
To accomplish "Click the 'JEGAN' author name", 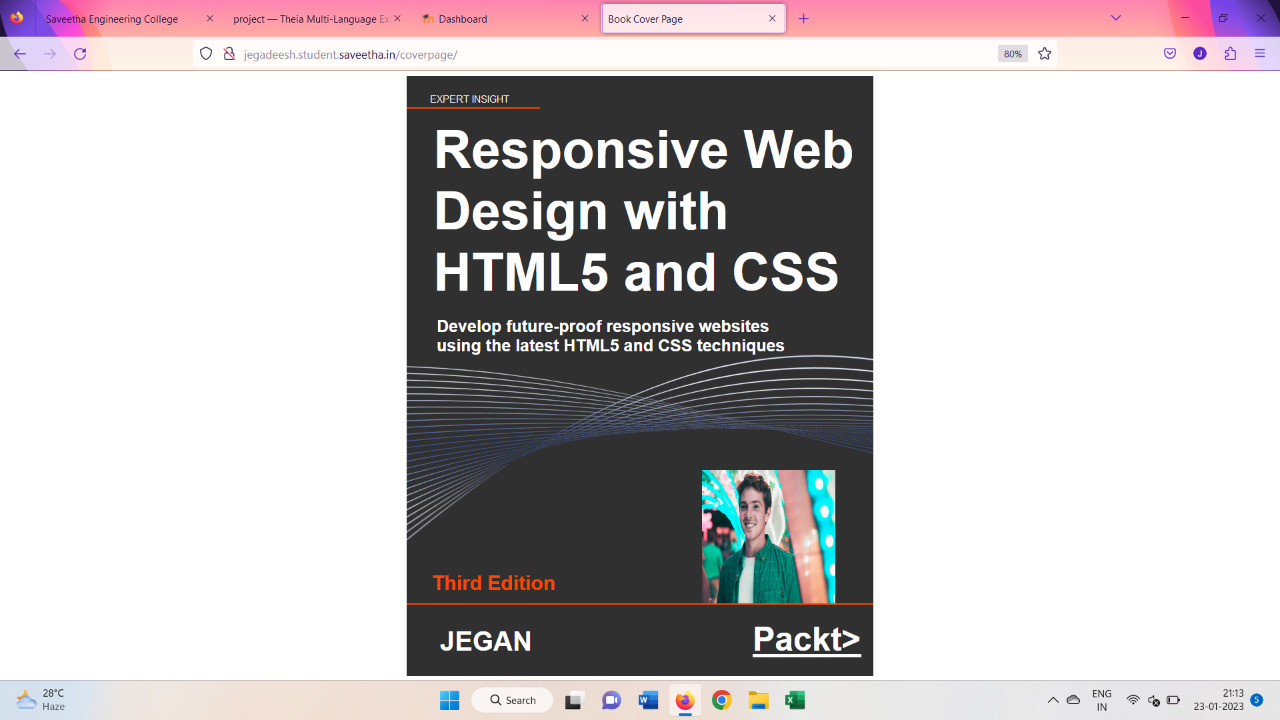I will pyautogui.click(x=486, y=642).
